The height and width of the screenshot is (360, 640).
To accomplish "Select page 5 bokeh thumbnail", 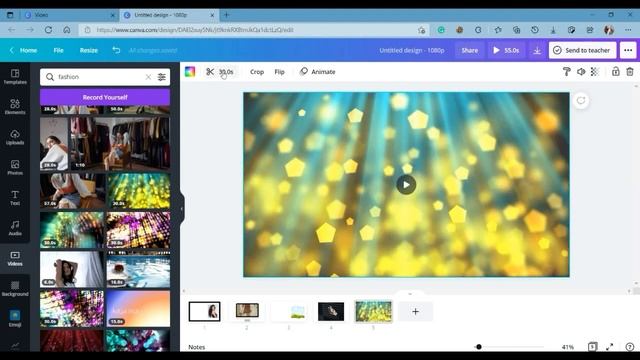I will (373, 311).
